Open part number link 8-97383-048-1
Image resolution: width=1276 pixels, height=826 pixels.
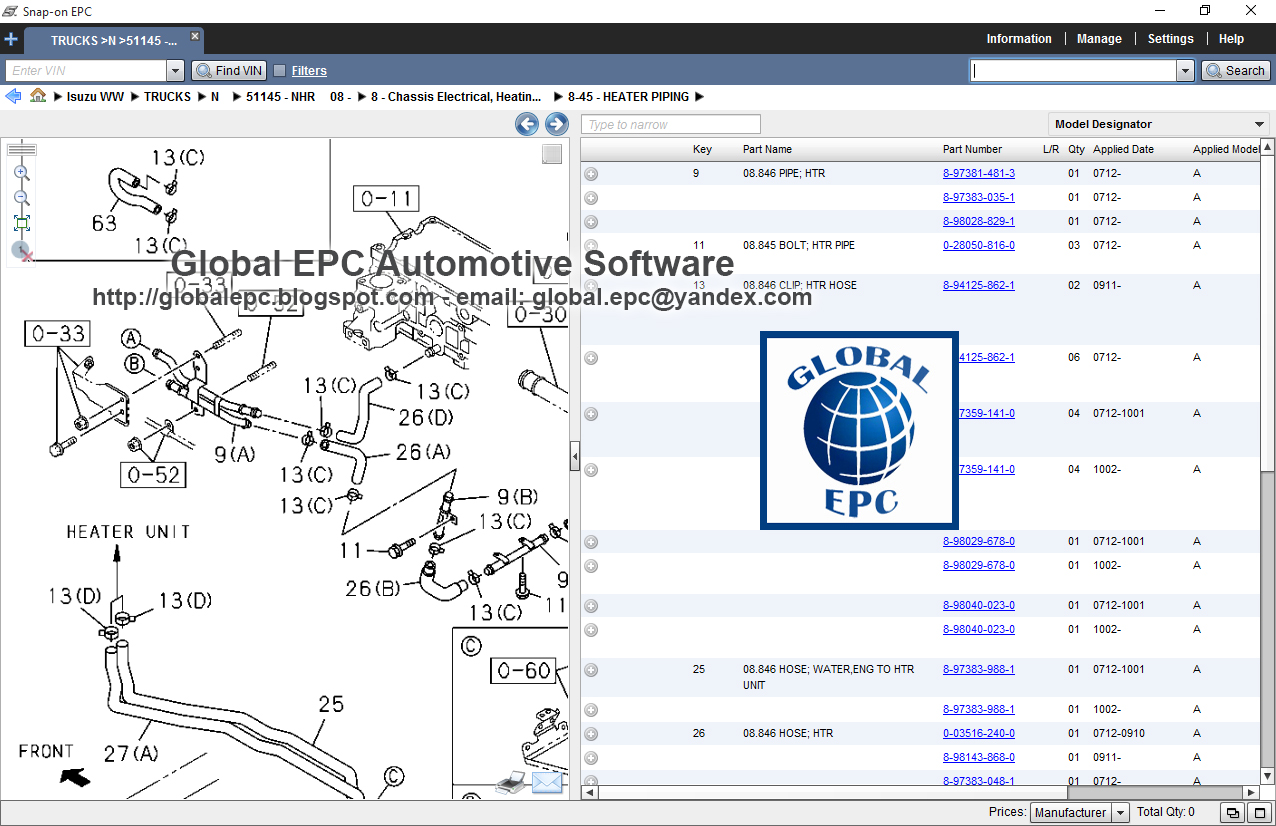click(x=978, y=781)
